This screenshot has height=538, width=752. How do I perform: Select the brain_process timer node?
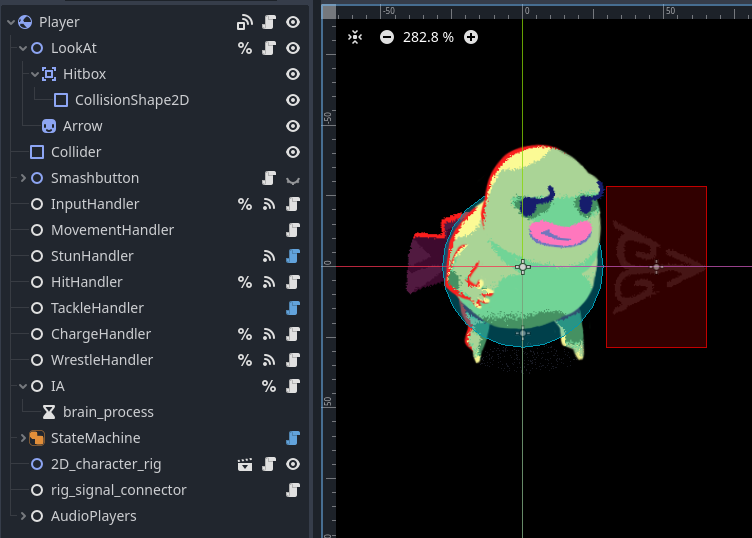pos(108,412)
